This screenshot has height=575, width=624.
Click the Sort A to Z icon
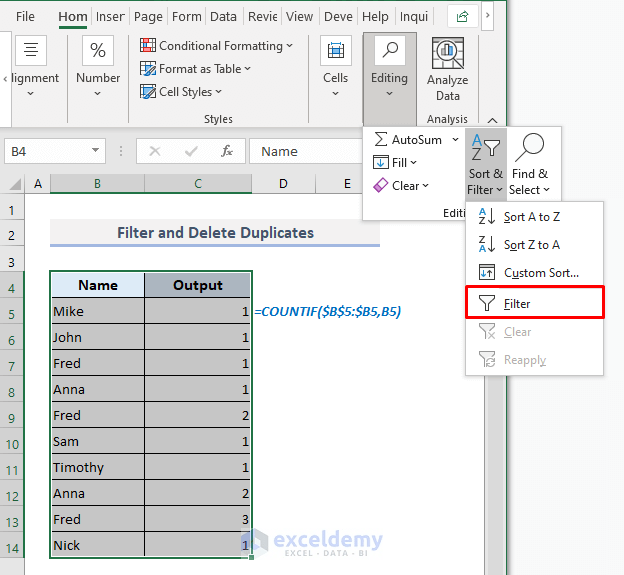(x=486, y=216)
